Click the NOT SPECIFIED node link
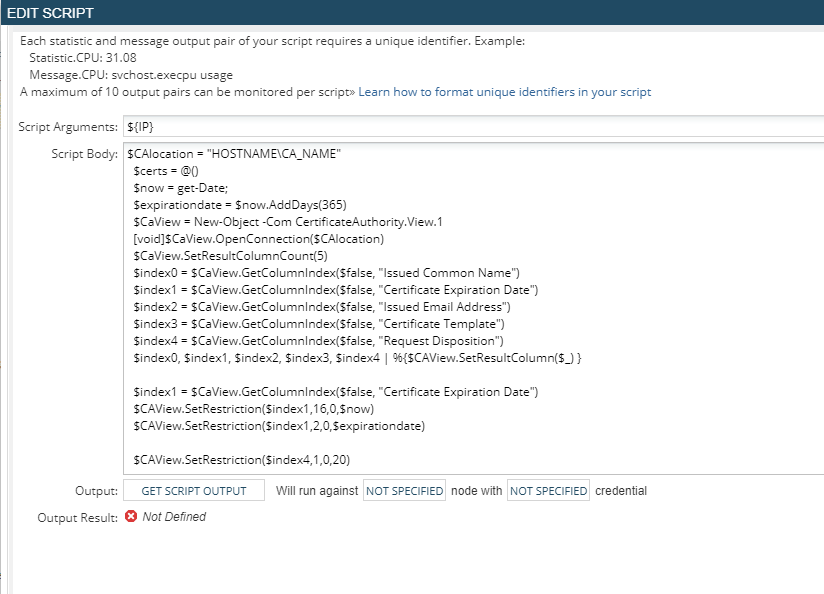 coord(404,491)
